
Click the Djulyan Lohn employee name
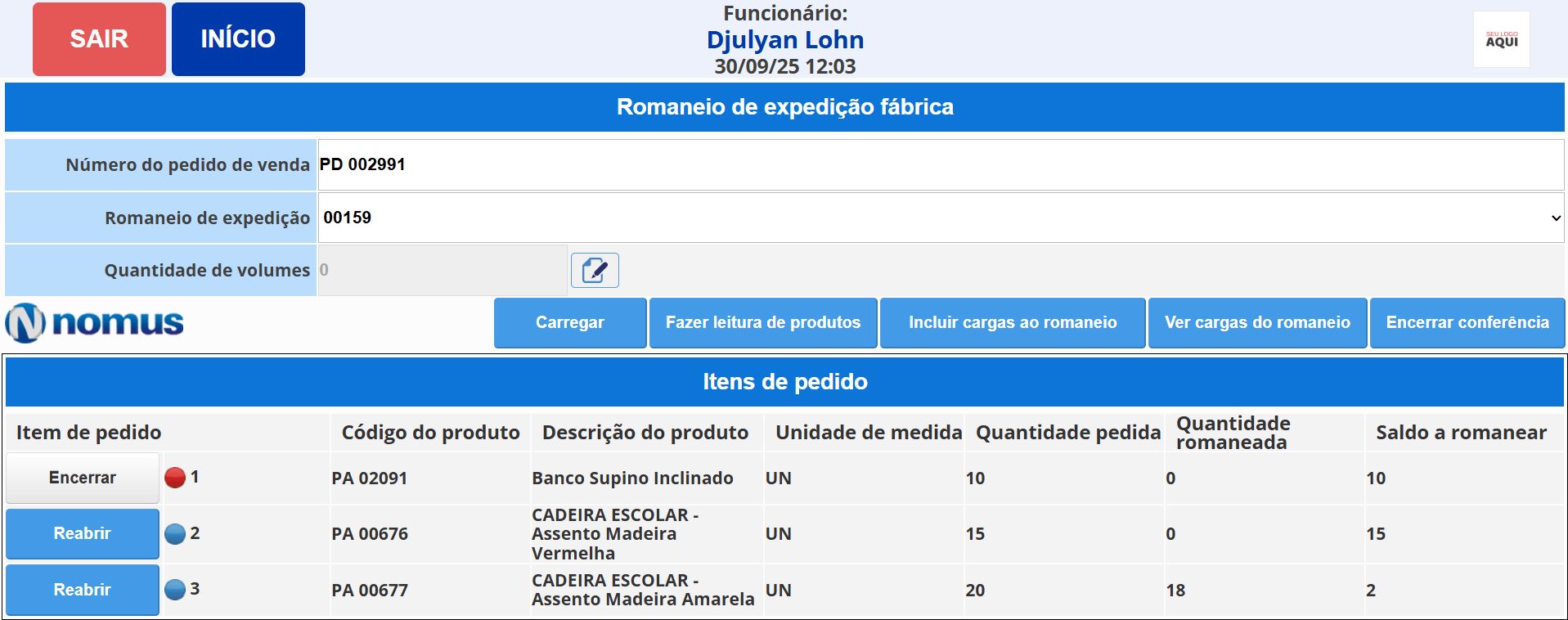784,40
